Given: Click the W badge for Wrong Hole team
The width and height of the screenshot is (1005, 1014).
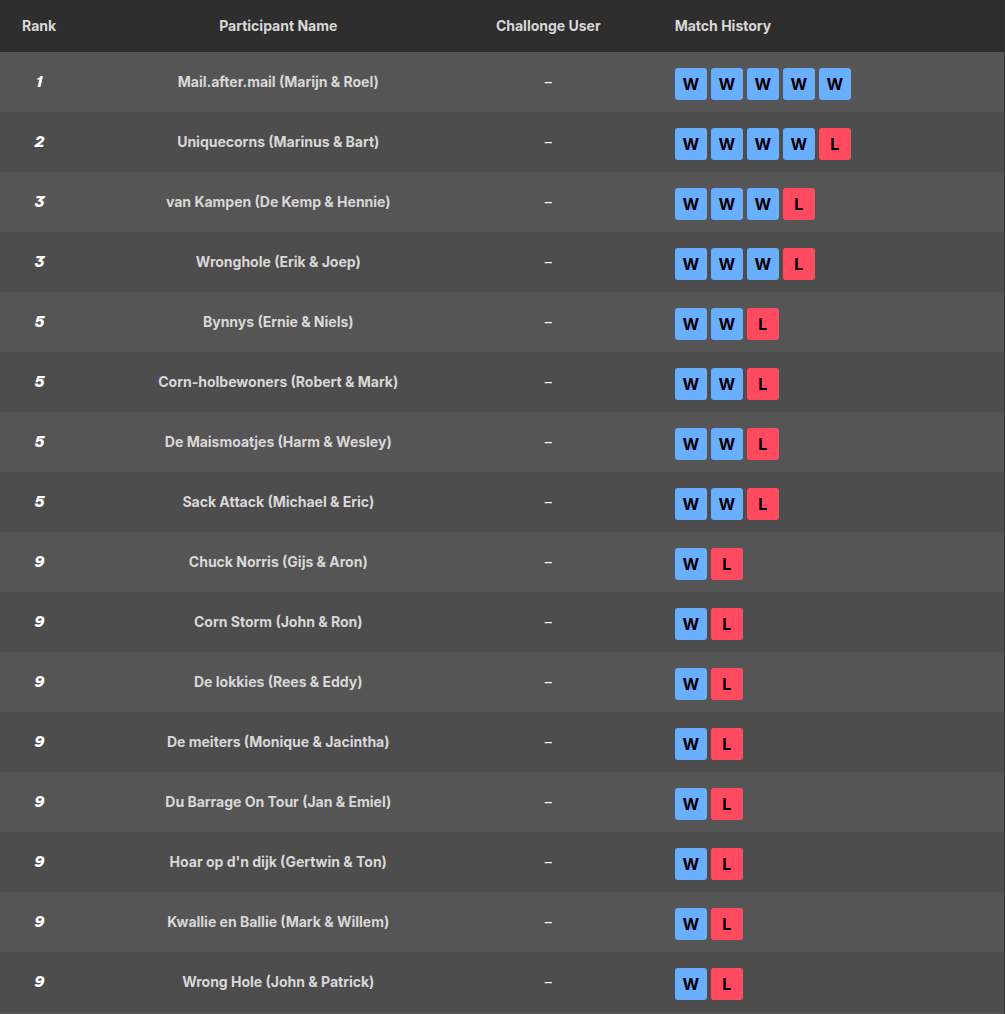Looking at the screenshot, I should 690,984.
